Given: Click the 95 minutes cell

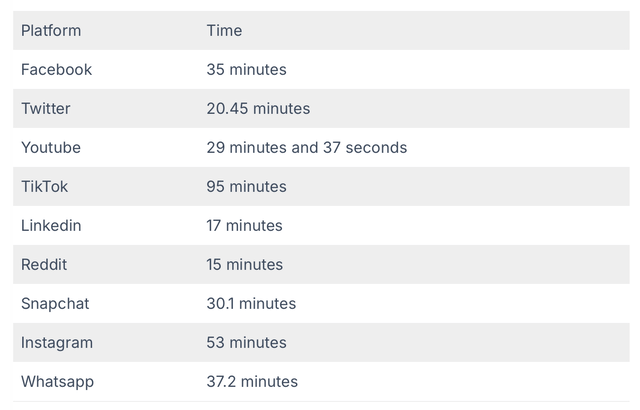Looking at the screenshot, I should 246,186.
